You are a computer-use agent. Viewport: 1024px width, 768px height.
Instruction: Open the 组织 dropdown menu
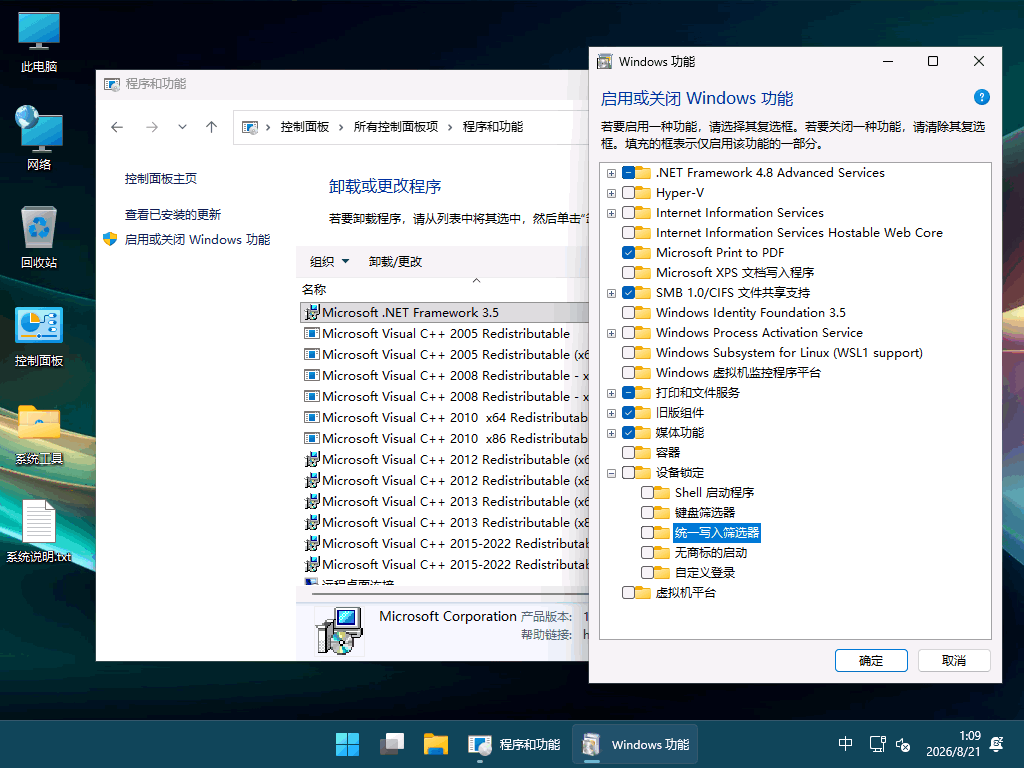pyautogui.click(x=330, y=262)
